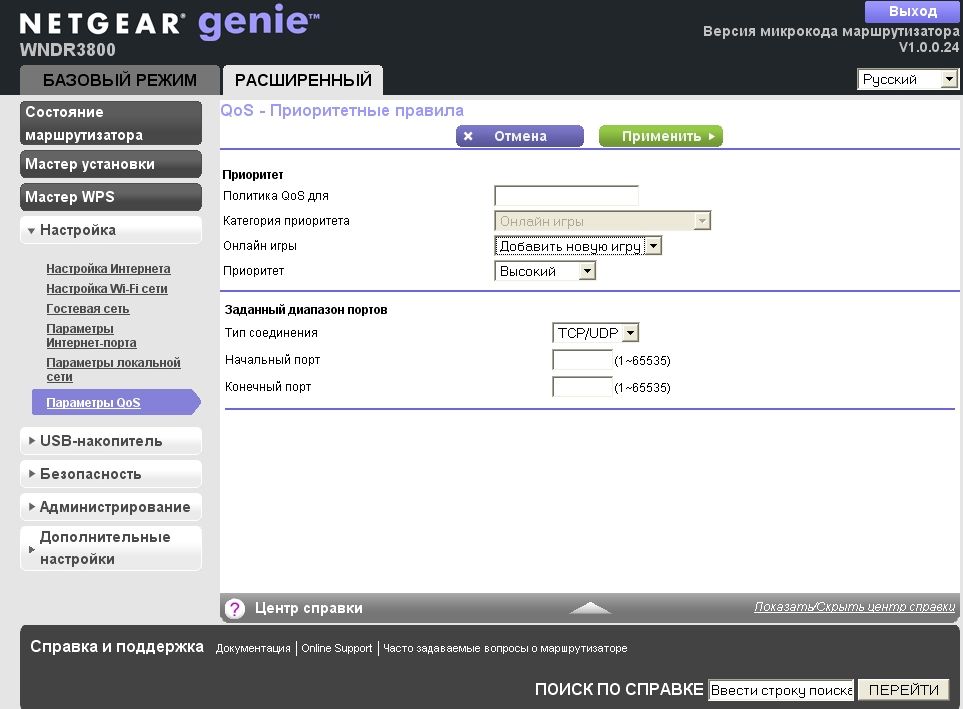Open the Гостевая сеть link
Image resolution: width=963 pixels, height=709 pixels.
[x=88, y=309]
